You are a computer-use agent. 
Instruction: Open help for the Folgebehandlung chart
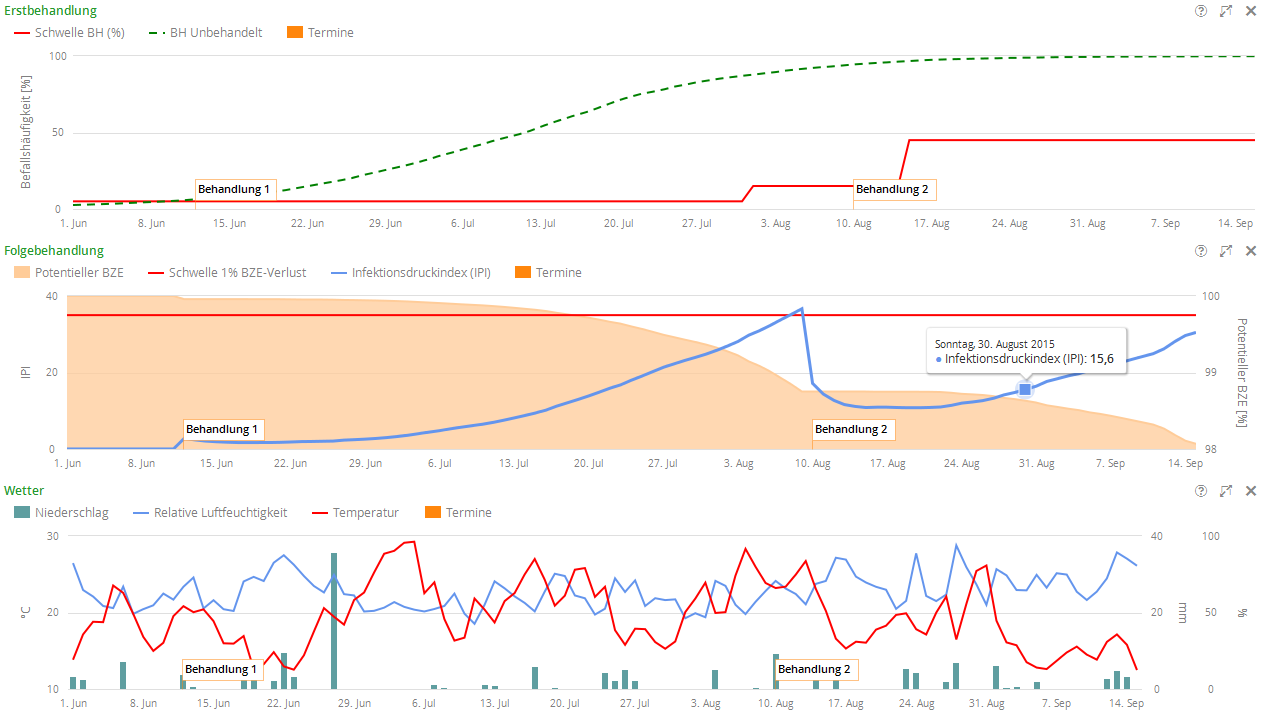tap(1201, 251)
